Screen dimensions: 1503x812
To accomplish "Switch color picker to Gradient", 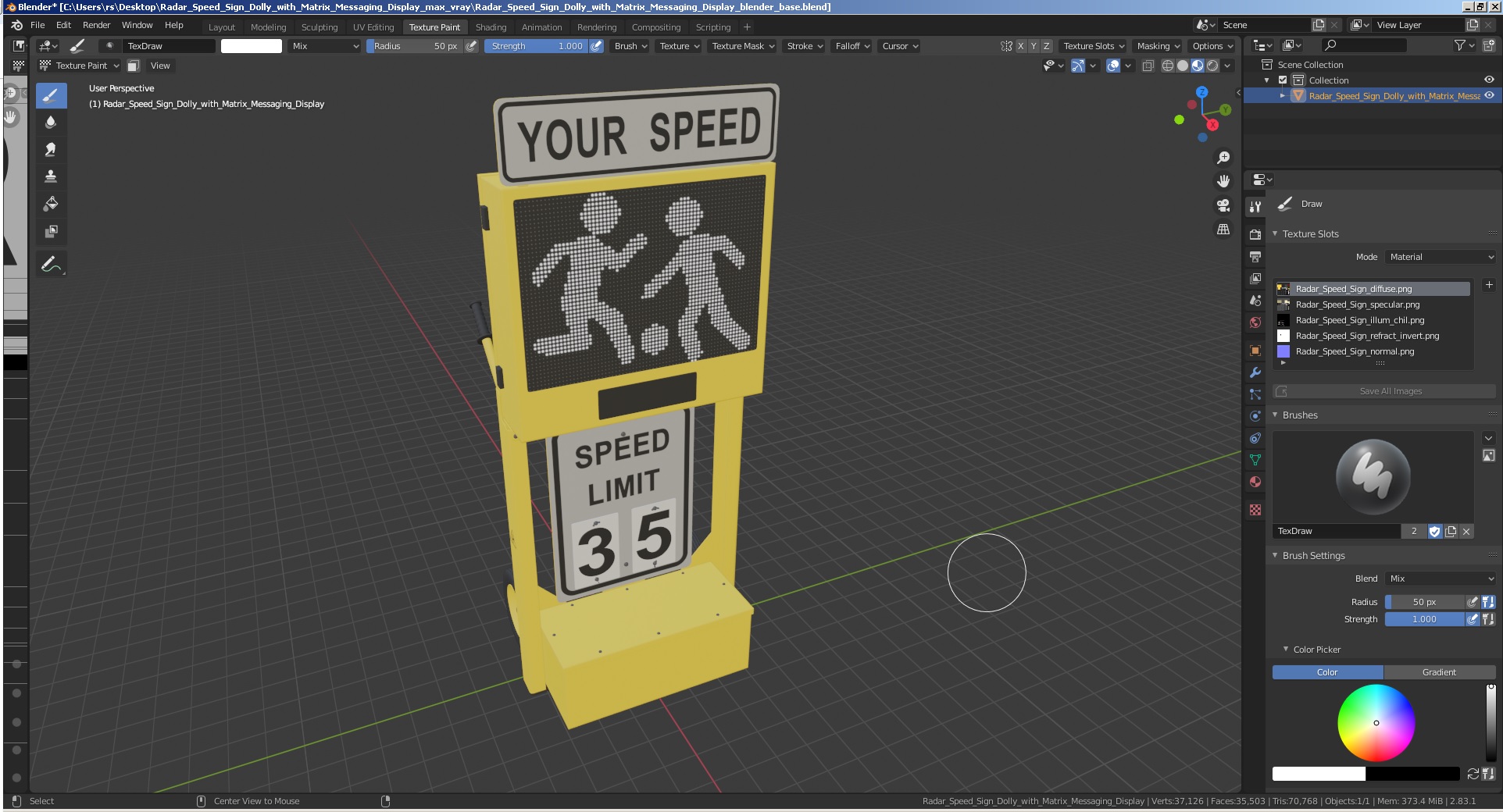I will point(1439,672).
